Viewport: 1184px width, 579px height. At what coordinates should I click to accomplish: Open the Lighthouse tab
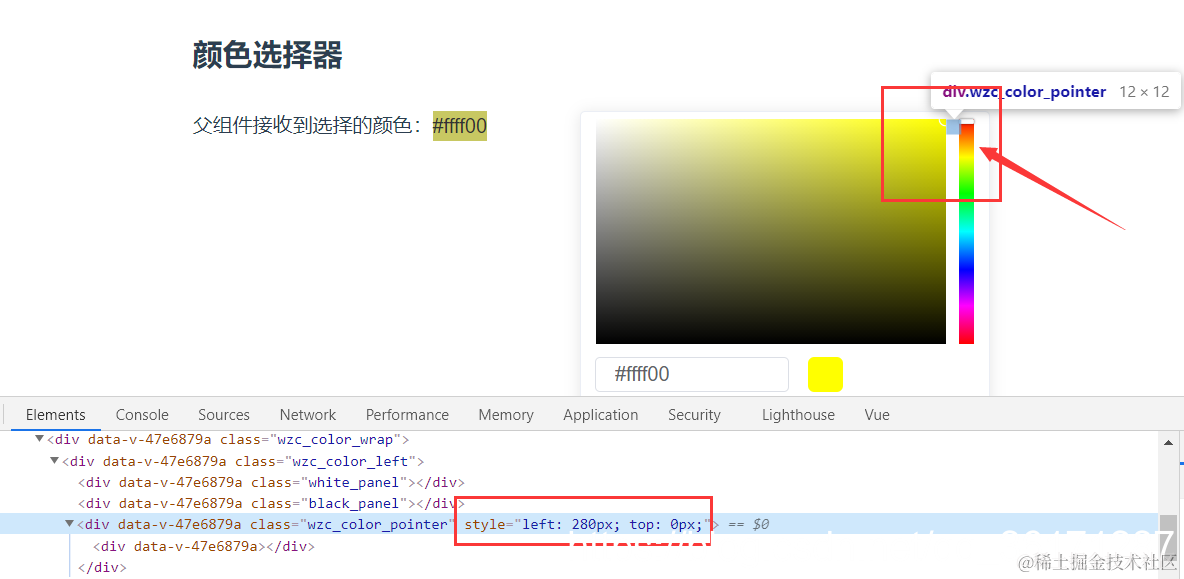coord(798,414)
